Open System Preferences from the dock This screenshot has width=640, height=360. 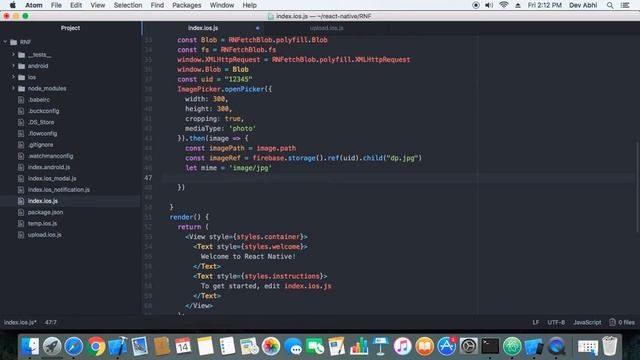(x=468, y=347)
